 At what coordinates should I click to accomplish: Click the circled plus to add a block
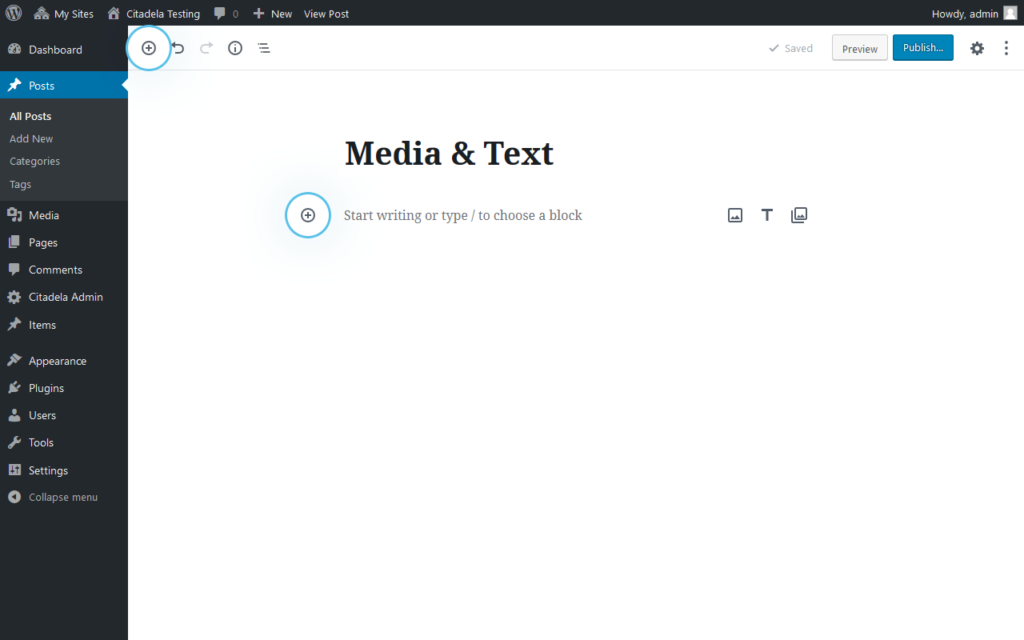307,215
